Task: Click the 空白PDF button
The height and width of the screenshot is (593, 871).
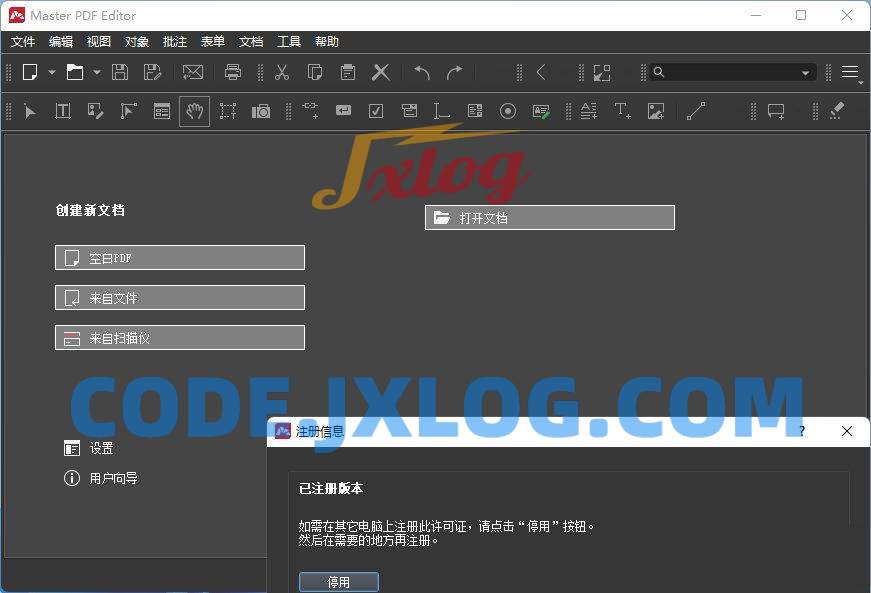Action: click(x=180, y=258)
